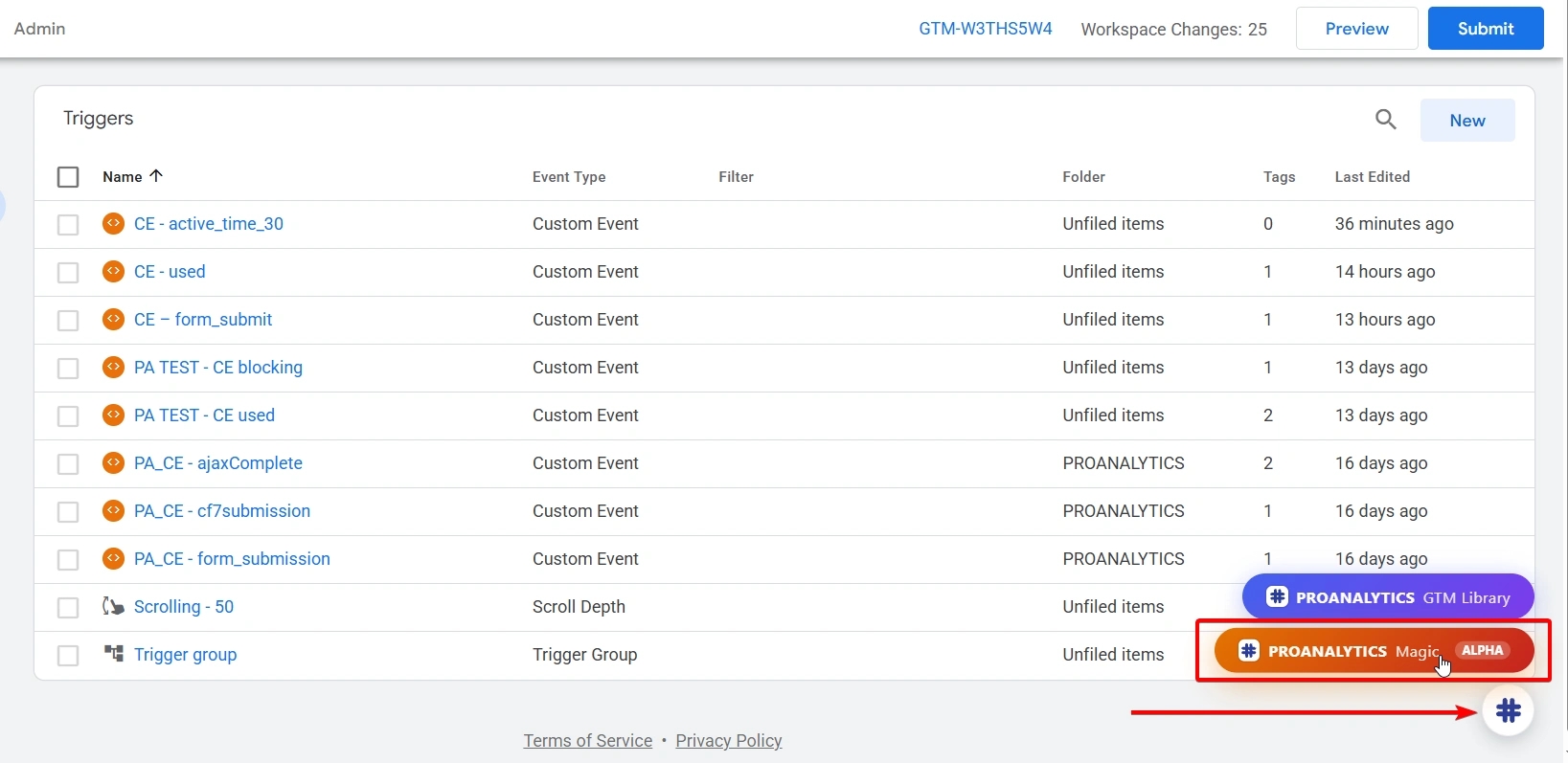
Task: Open the triggers search icon
Action: 1385,120
